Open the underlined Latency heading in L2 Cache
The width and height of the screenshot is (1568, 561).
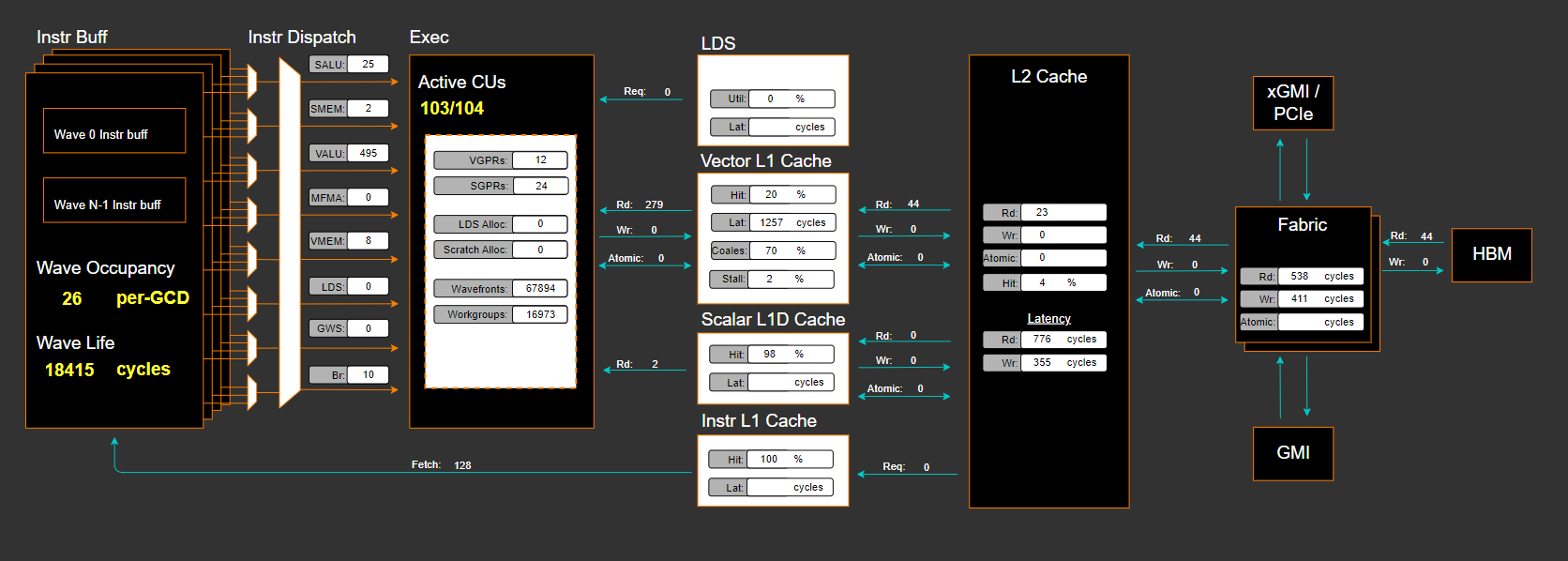[1048, 319]
